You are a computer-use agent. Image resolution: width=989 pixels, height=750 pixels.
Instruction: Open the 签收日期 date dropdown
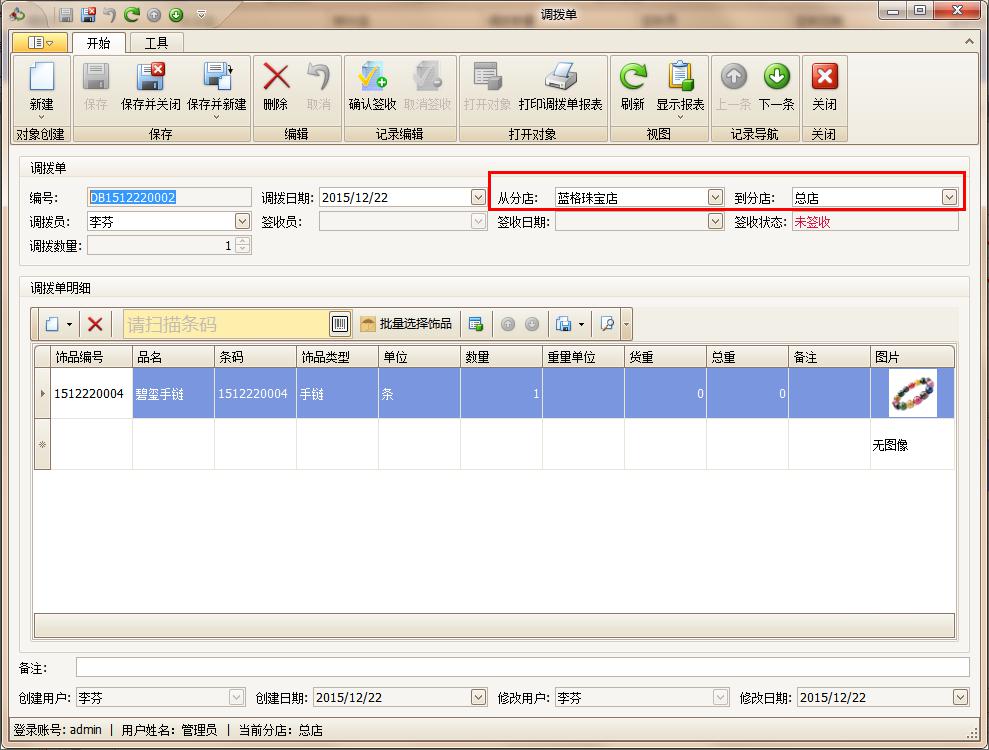(715, 221)
